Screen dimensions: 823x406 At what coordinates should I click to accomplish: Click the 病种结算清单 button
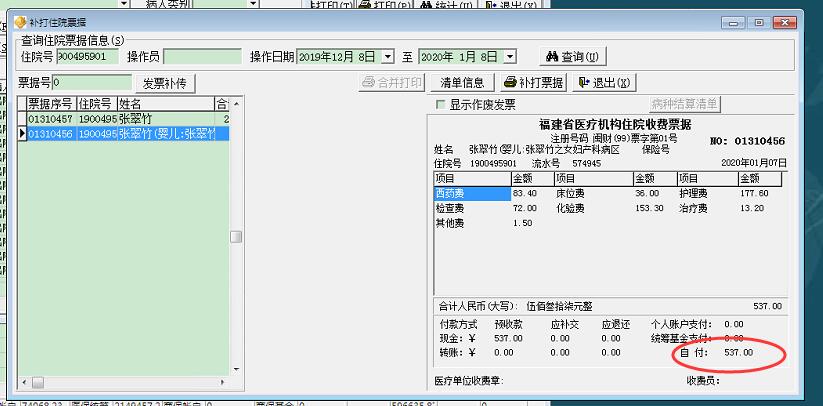pyautogui.click(x=684, y=104)
